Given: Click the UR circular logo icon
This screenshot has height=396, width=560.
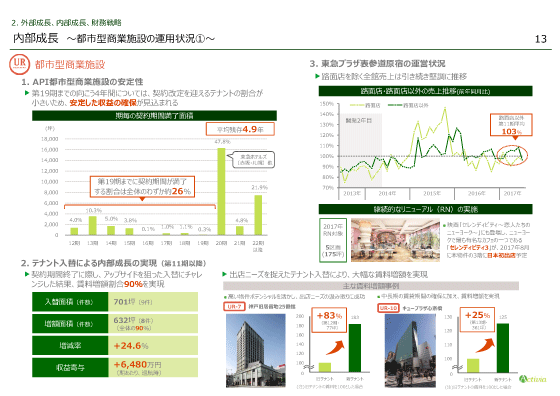Looking at the screenshot, I should point(19,64).
